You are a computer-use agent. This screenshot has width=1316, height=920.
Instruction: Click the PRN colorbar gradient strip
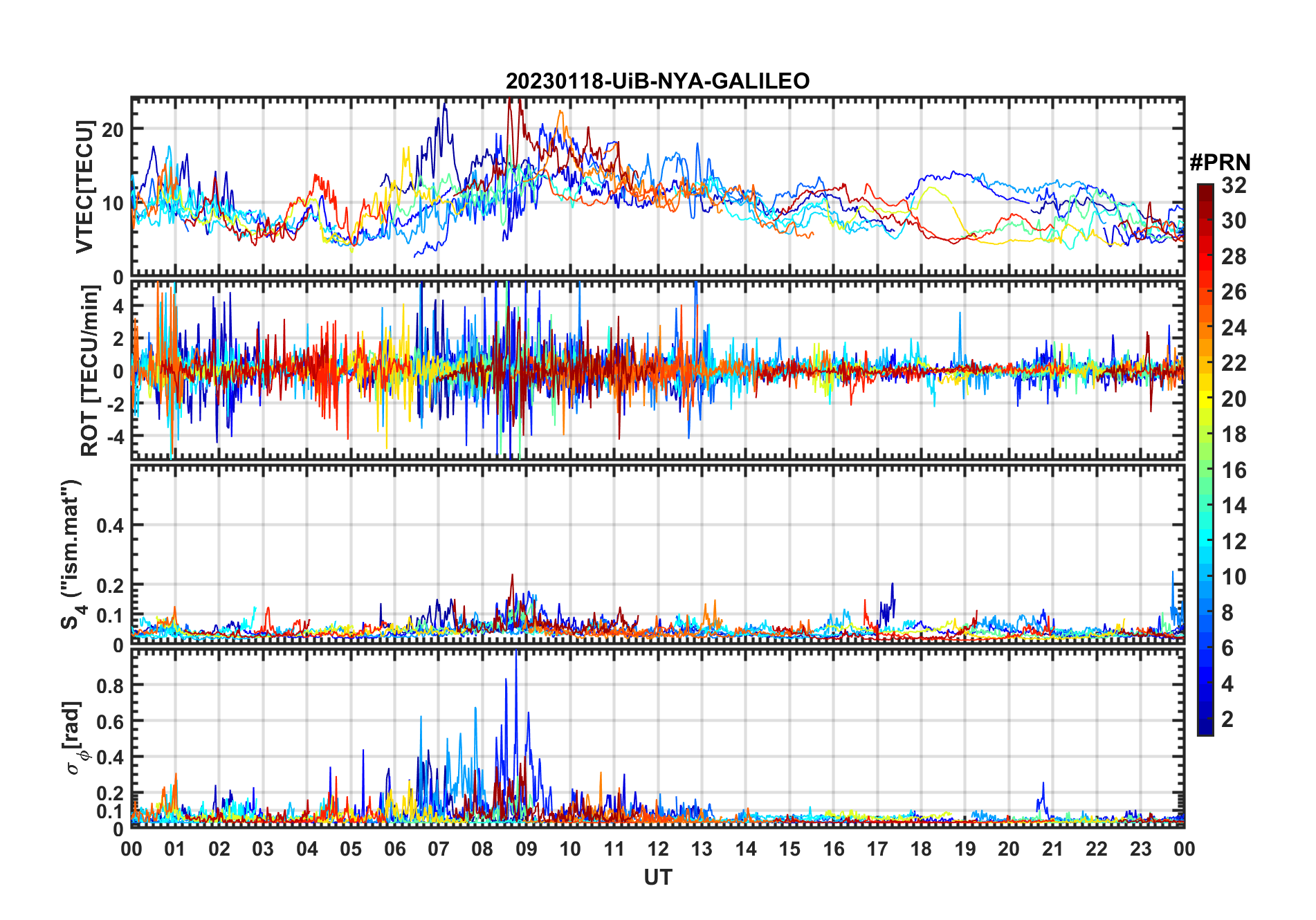click(x=1205, y=459)
